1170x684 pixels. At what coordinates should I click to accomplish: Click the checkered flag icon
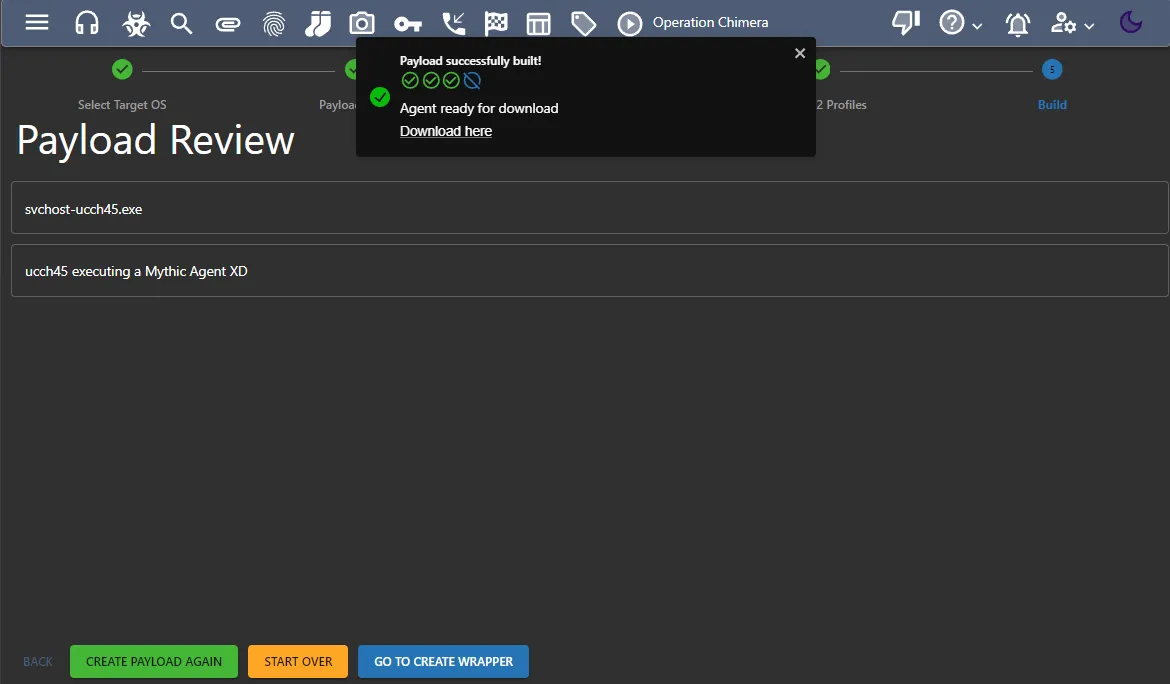pyautogui.click(x=496, y=23)
